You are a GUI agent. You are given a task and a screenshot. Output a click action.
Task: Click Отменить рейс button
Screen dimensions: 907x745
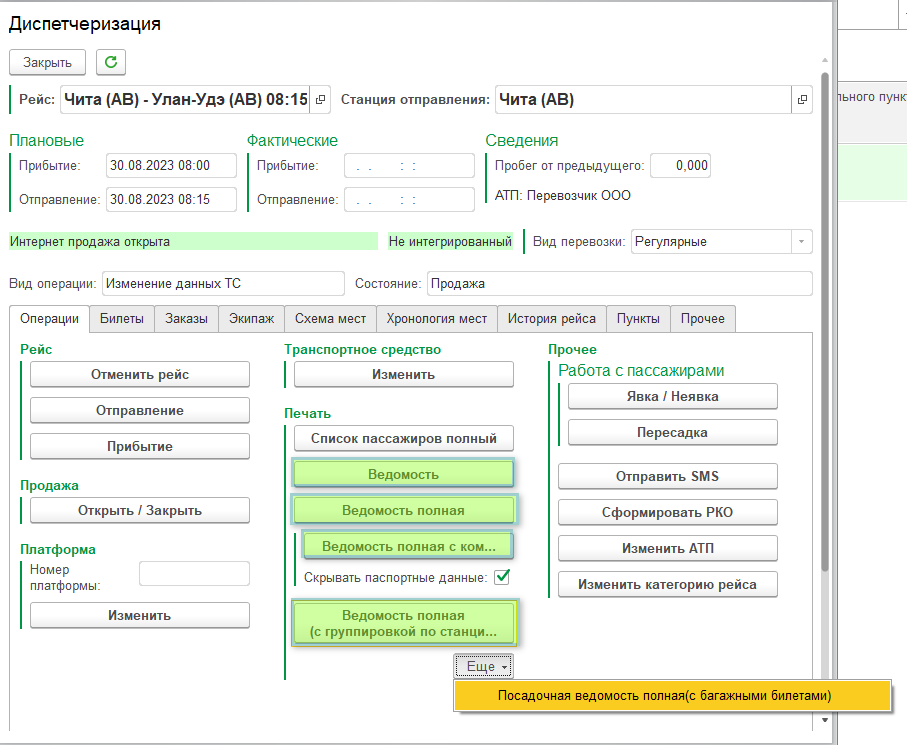140,374
